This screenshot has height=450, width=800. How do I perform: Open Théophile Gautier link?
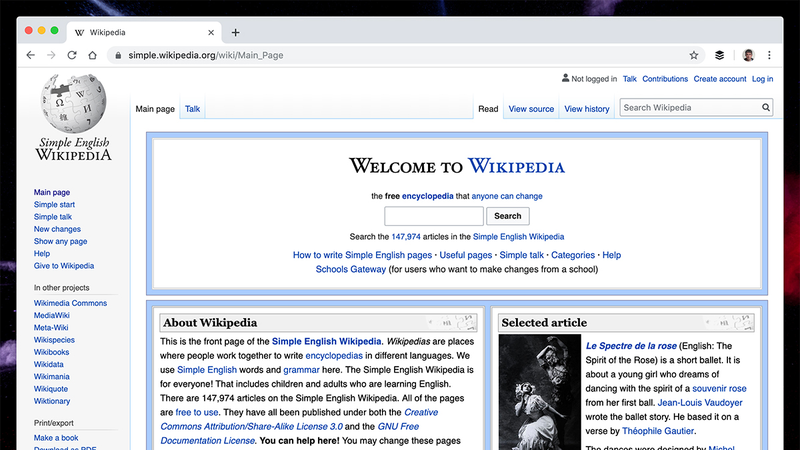[x=658, y=431]
